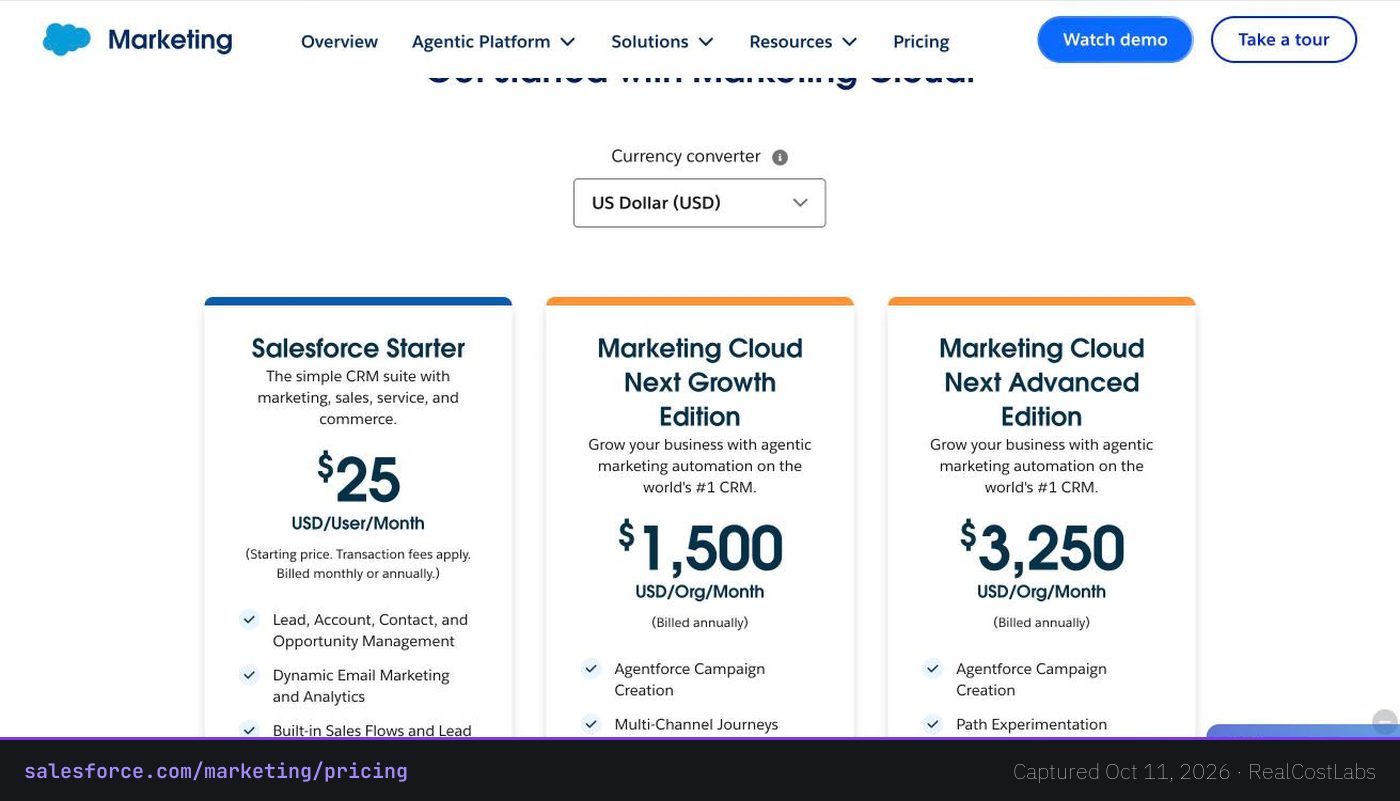1400x801 pixels.
Task: Click checkmark beside Growth Edition Agentforce Campaign Creation
Action: click(x=591, y=669)
